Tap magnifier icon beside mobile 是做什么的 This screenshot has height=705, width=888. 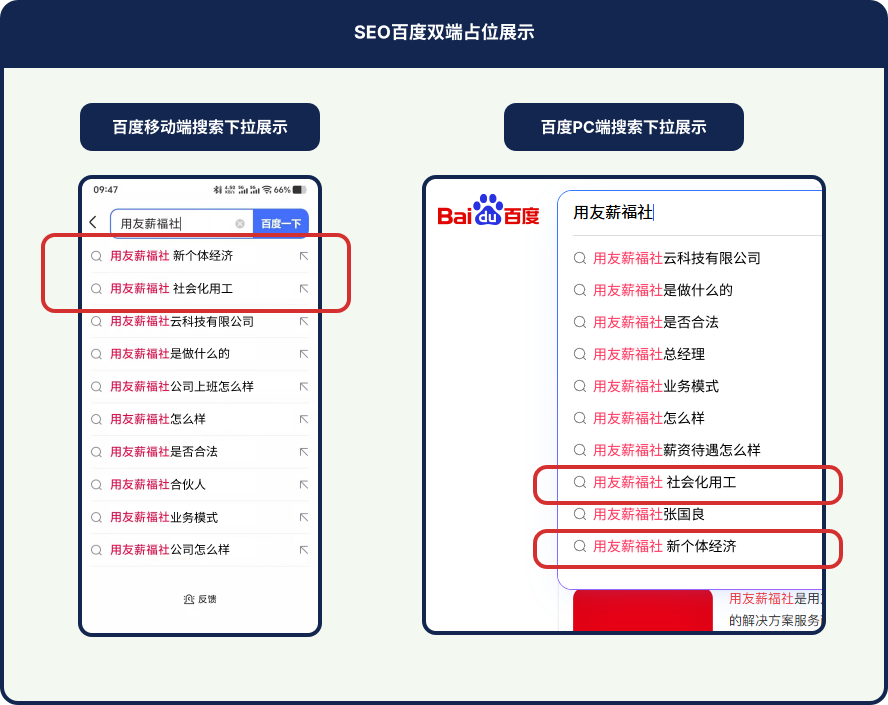coord(96,354)
